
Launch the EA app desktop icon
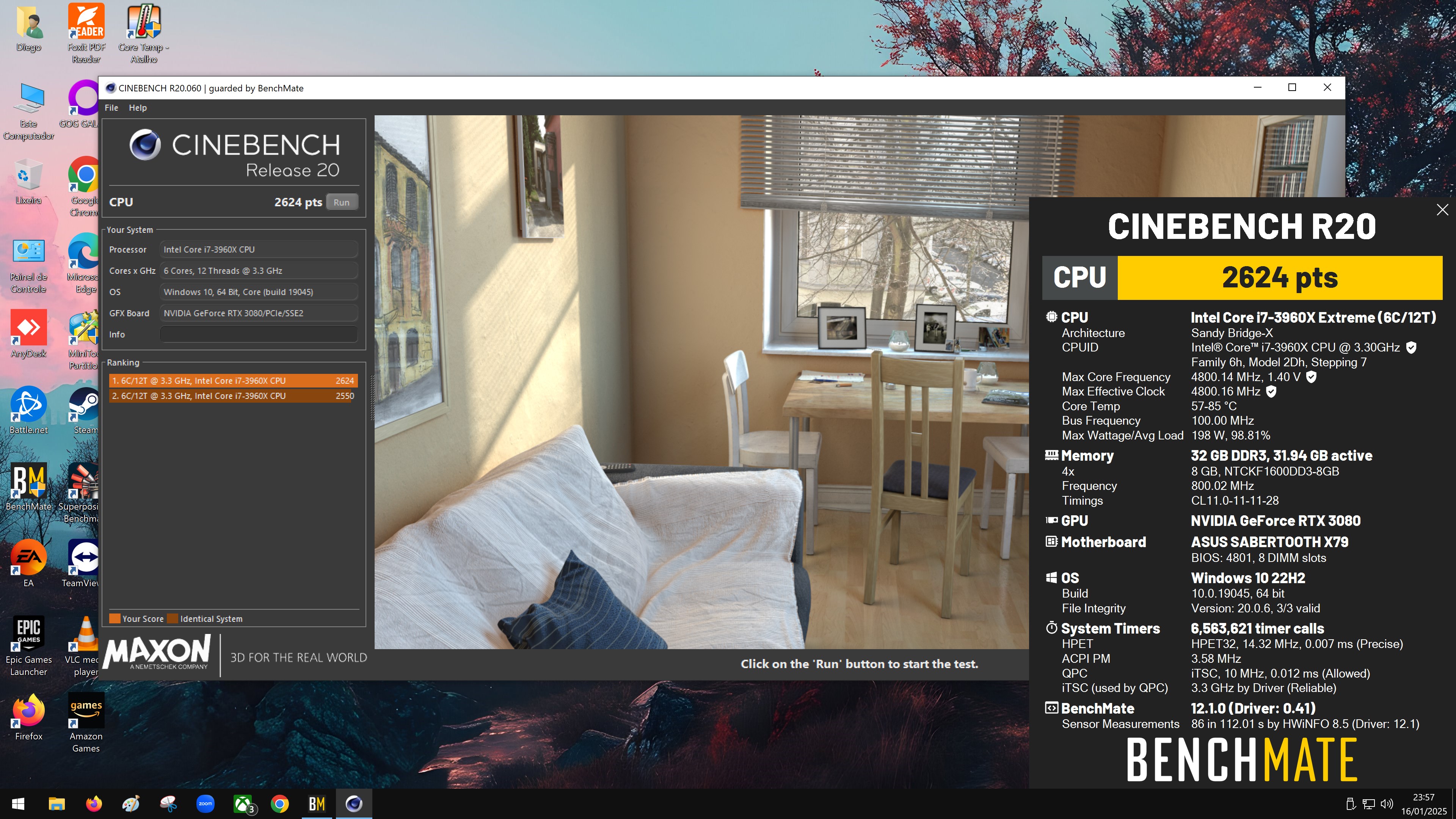pos(28,562)
